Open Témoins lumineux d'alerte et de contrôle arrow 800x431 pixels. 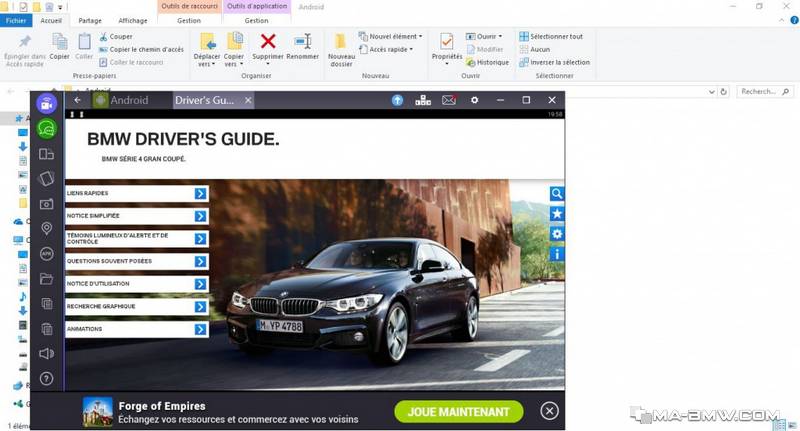(201, 239)
